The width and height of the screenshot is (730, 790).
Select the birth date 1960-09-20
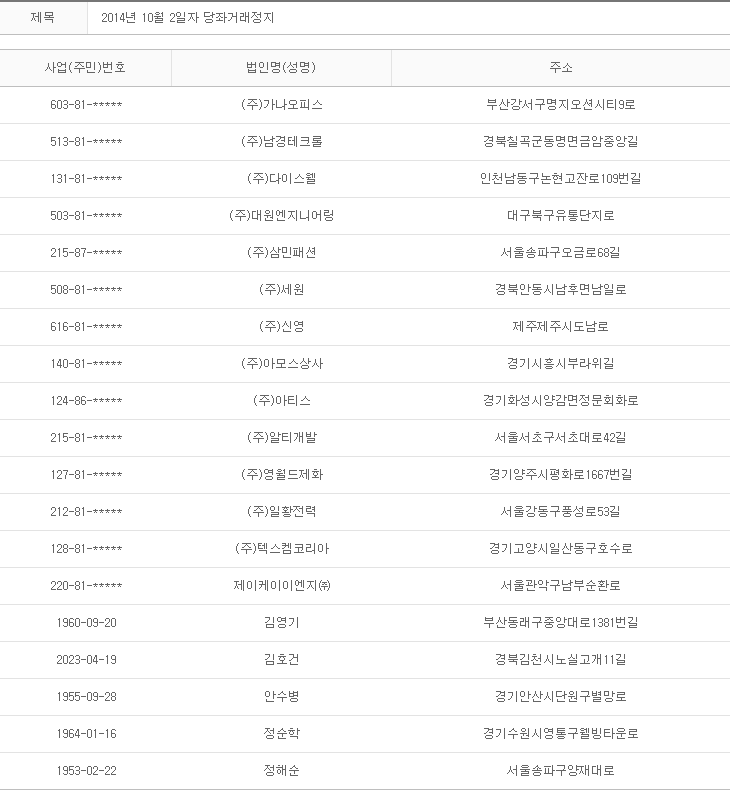pos(86,623)
